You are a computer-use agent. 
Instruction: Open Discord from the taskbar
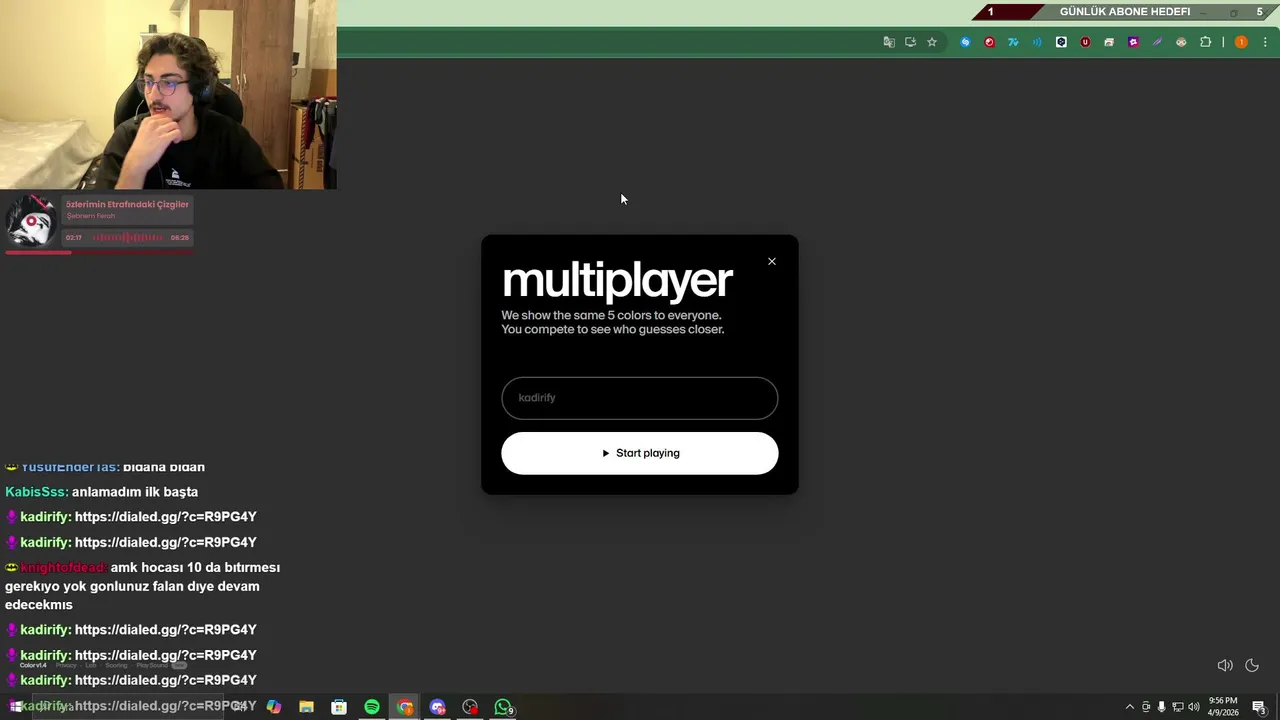point(437,707)
